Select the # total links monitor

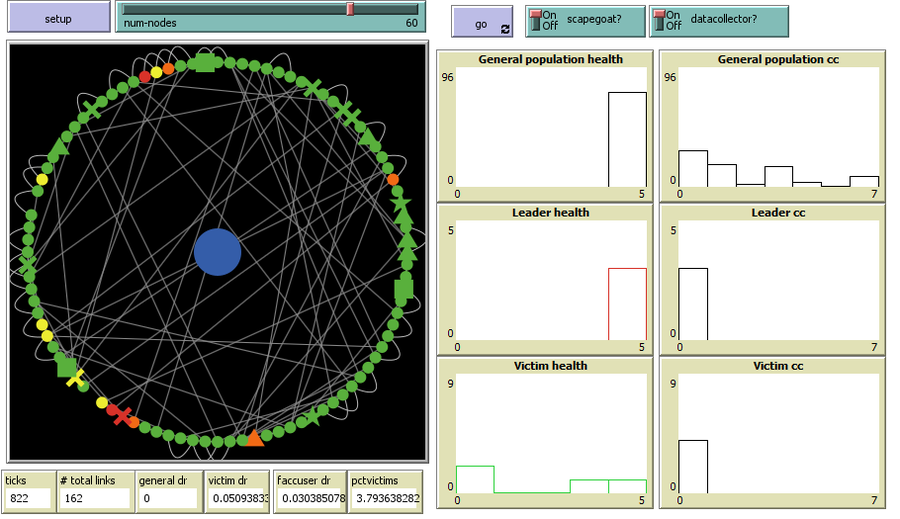point(94,490)
